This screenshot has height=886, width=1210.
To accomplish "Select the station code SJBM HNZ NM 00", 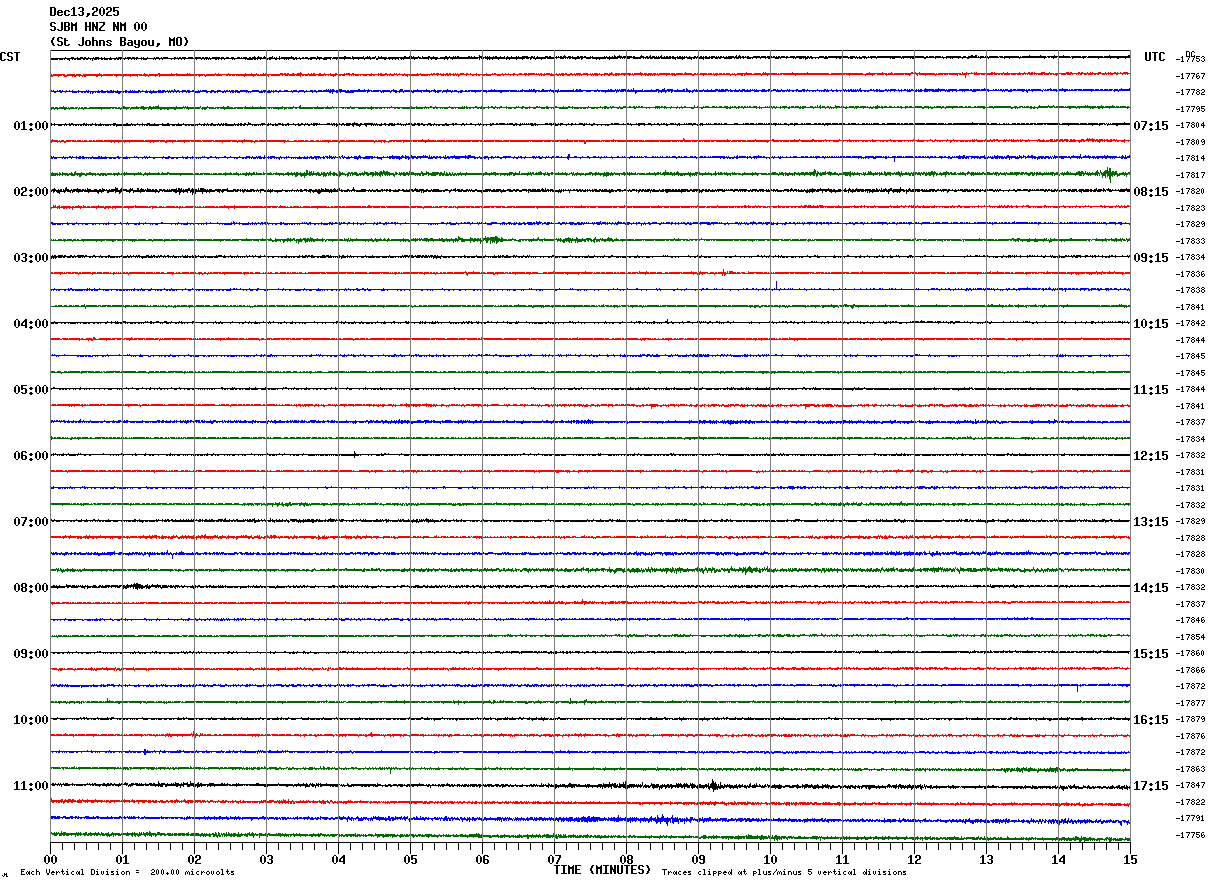I will [x=98, y=27].
